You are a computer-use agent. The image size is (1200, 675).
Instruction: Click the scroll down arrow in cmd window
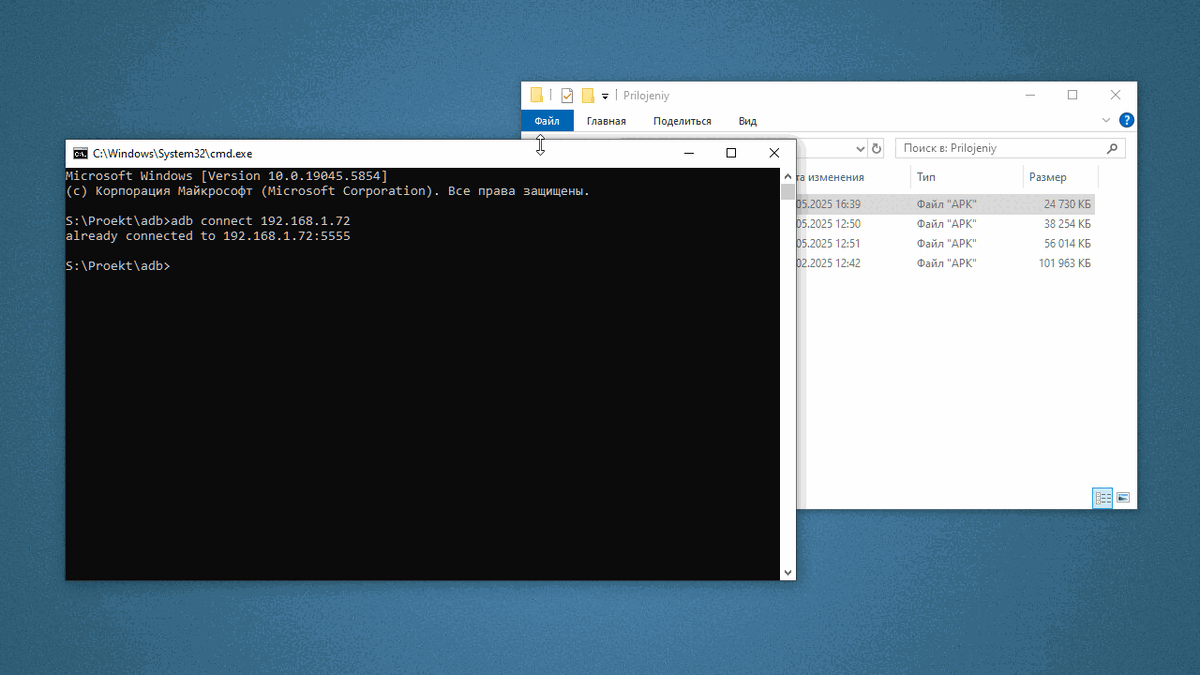pyautogui.click(x=787, y=573)
